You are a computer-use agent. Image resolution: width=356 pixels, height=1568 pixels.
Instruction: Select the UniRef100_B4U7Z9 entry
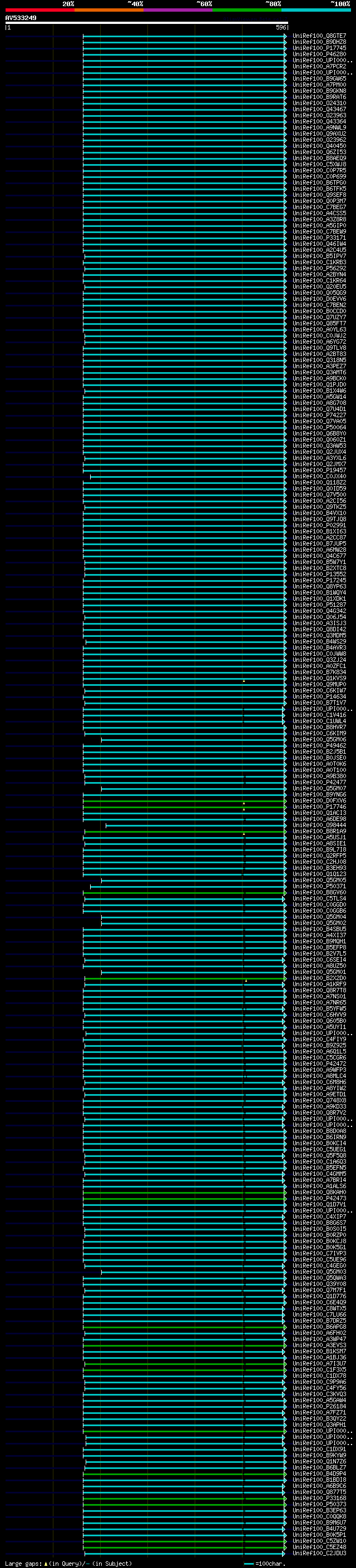[319, 1529]
